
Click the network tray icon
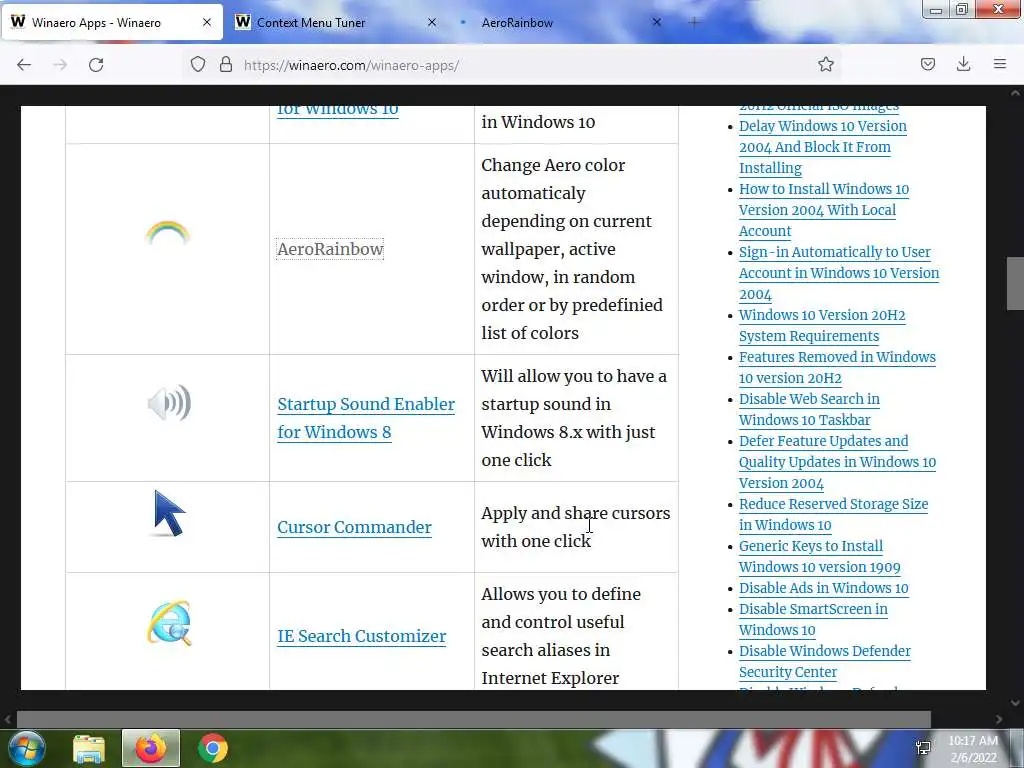pyautogui.click(x=923, y=748)
